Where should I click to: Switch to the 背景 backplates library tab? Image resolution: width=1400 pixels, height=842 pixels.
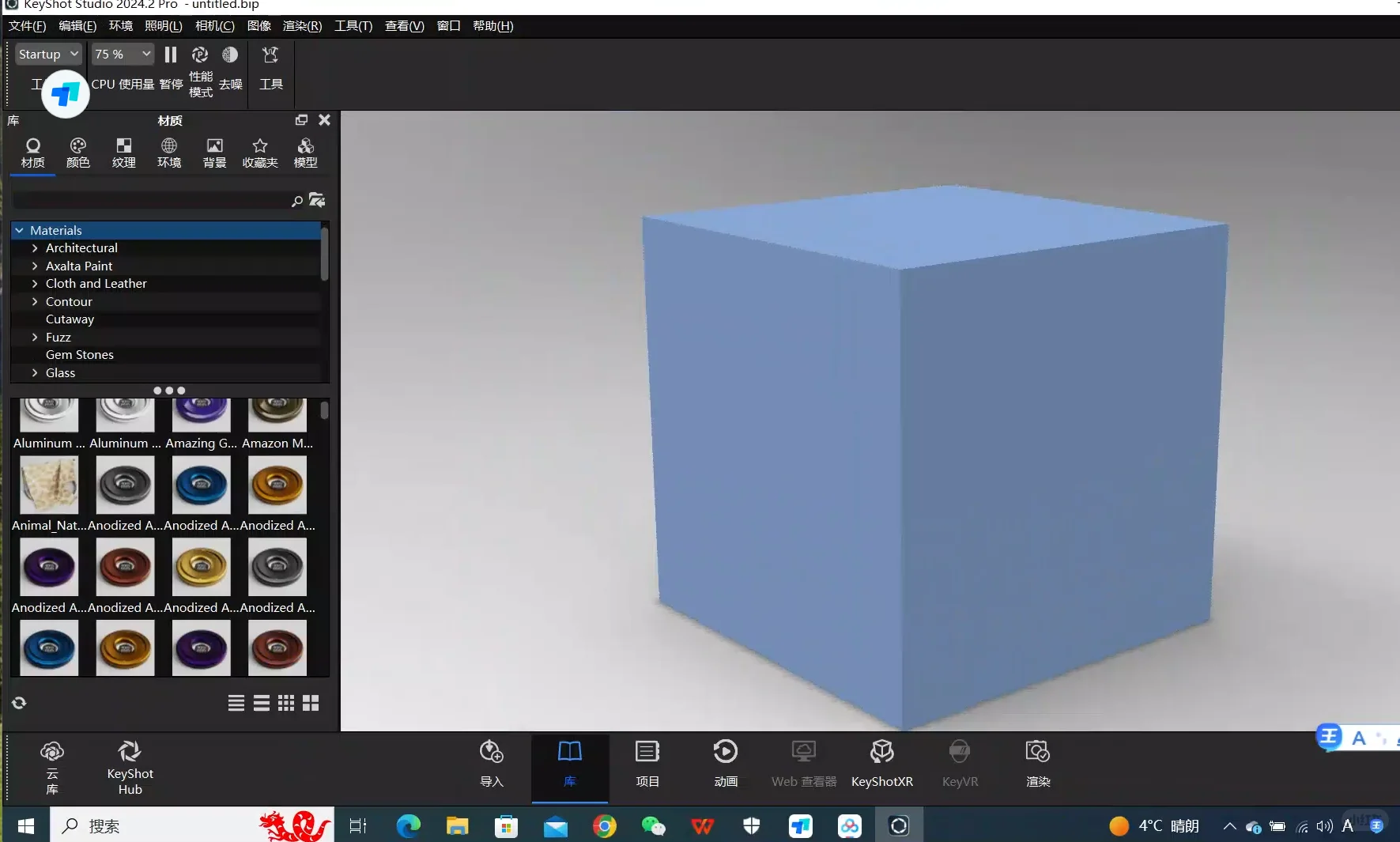pyautogui.click(x=214, y=153)
